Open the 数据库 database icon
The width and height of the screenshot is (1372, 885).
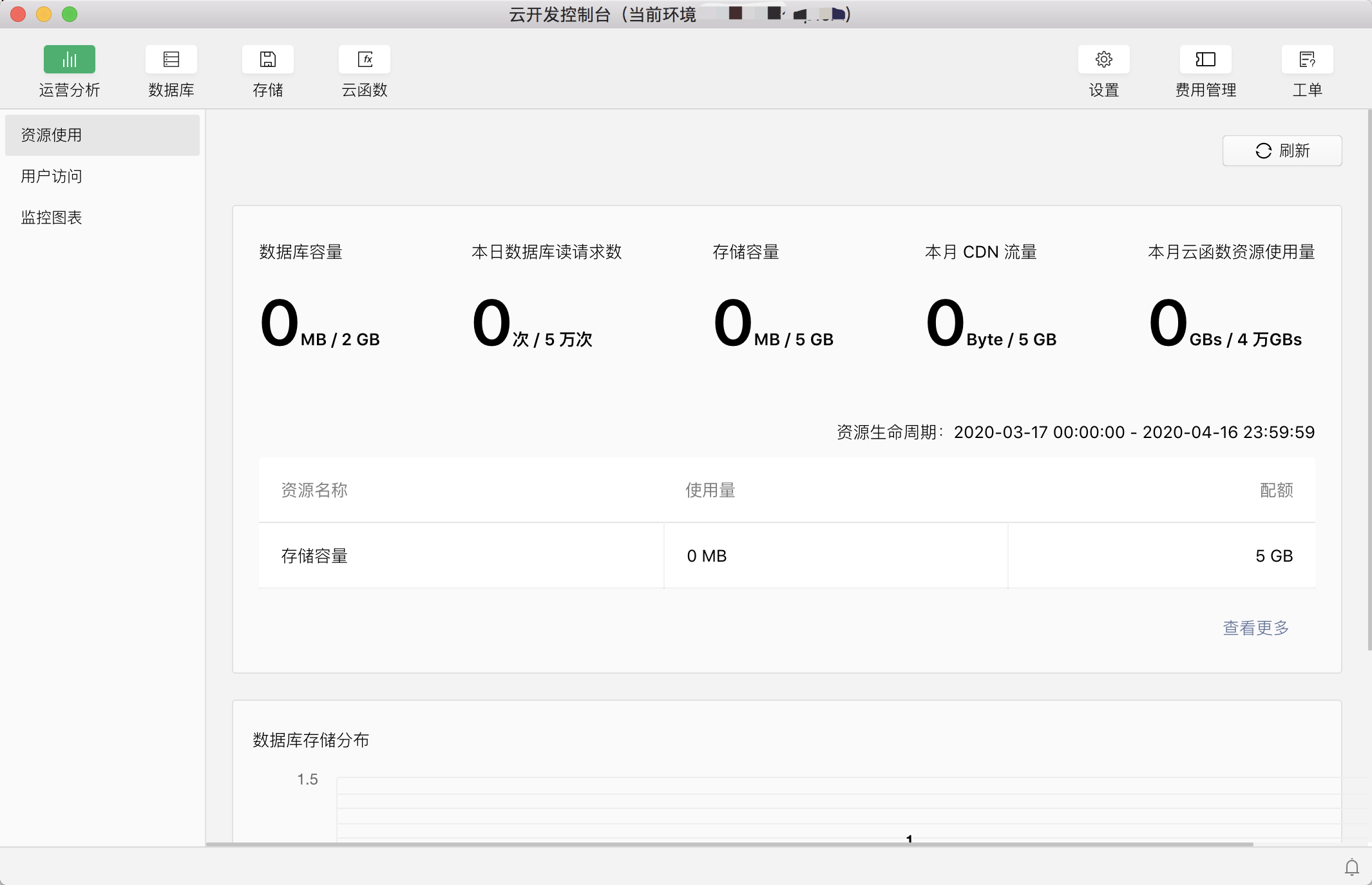point(171,60)
